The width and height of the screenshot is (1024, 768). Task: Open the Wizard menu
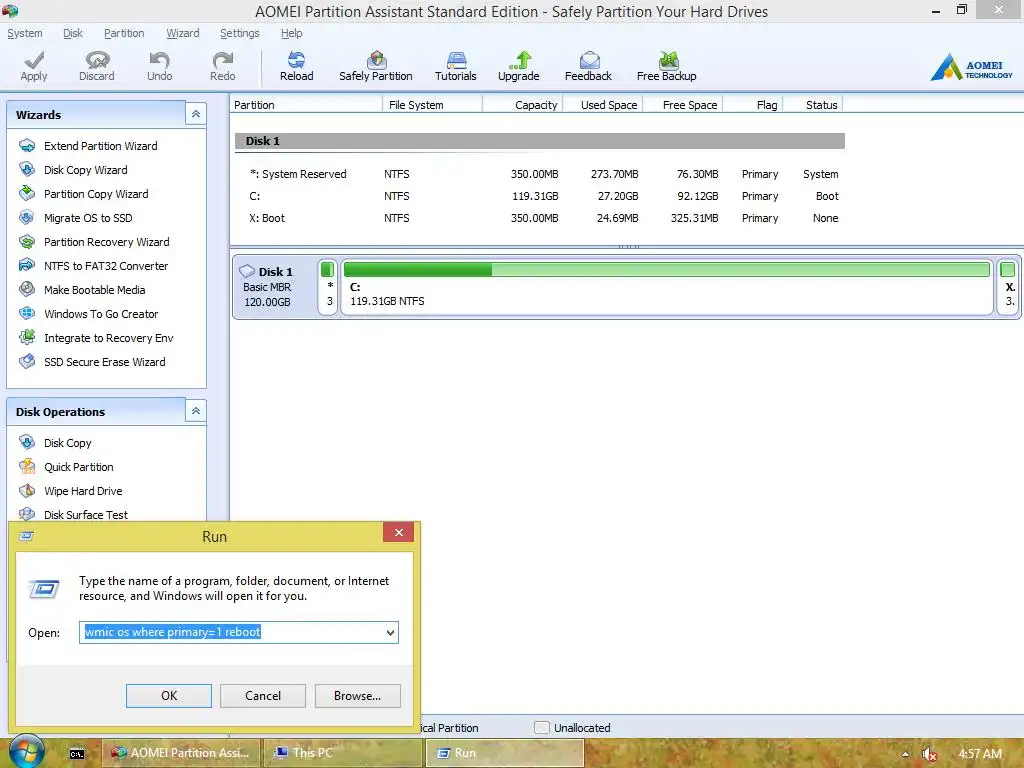[x=183, y=33]
